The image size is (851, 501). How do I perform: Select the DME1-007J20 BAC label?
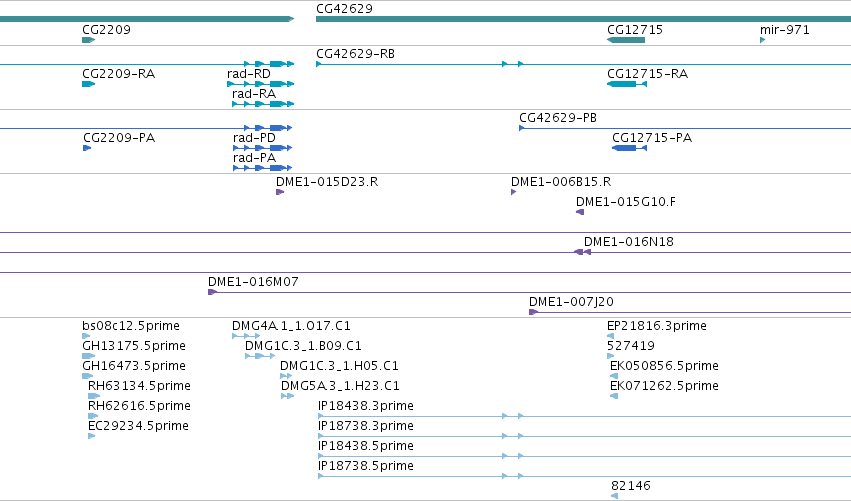(x=571, y=302)
